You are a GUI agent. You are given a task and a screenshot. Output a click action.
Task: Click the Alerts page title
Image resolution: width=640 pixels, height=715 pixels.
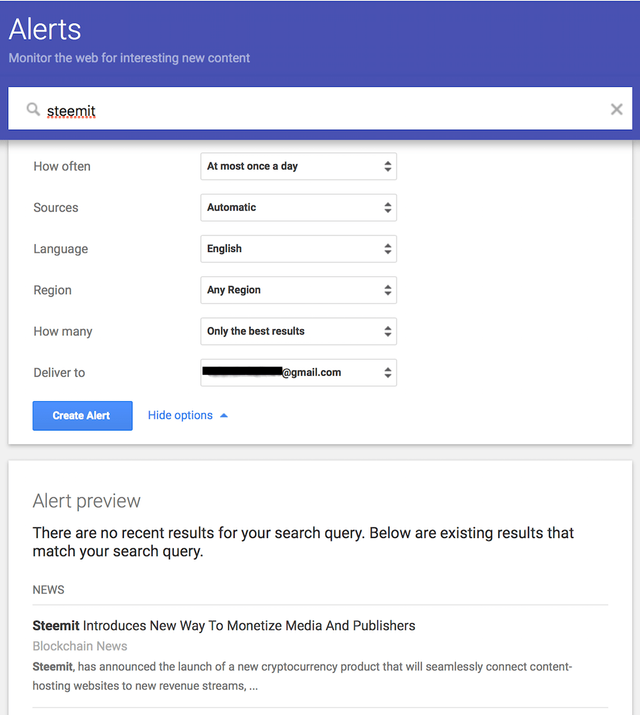pos(45,29)
